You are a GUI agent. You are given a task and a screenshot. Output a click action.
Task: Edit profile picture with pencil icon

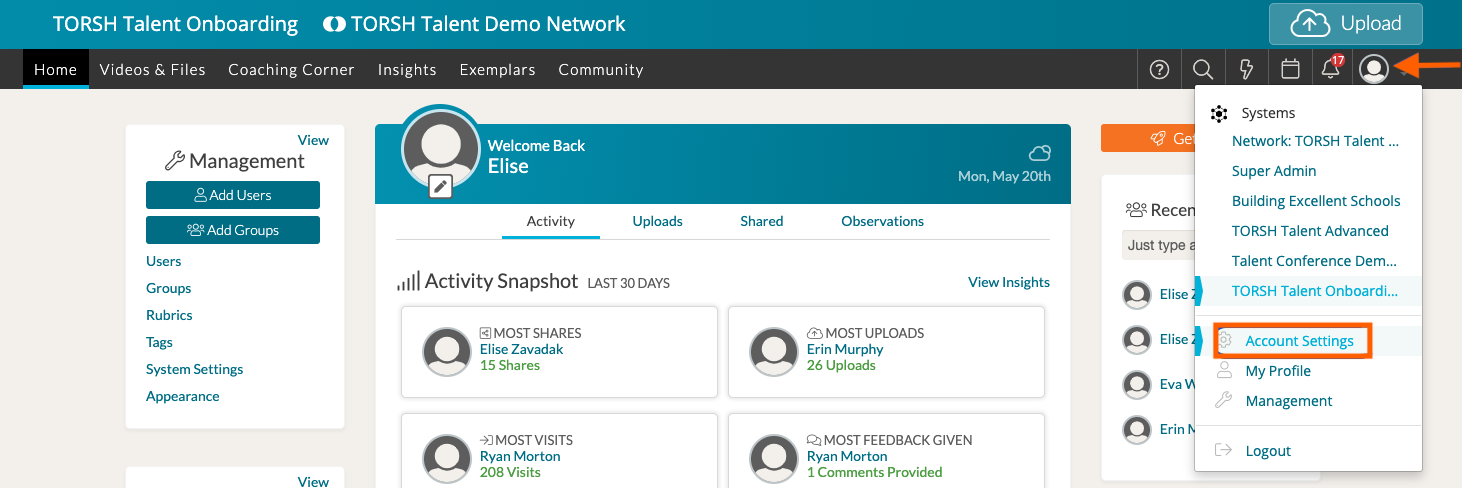(x=441, y=186)
